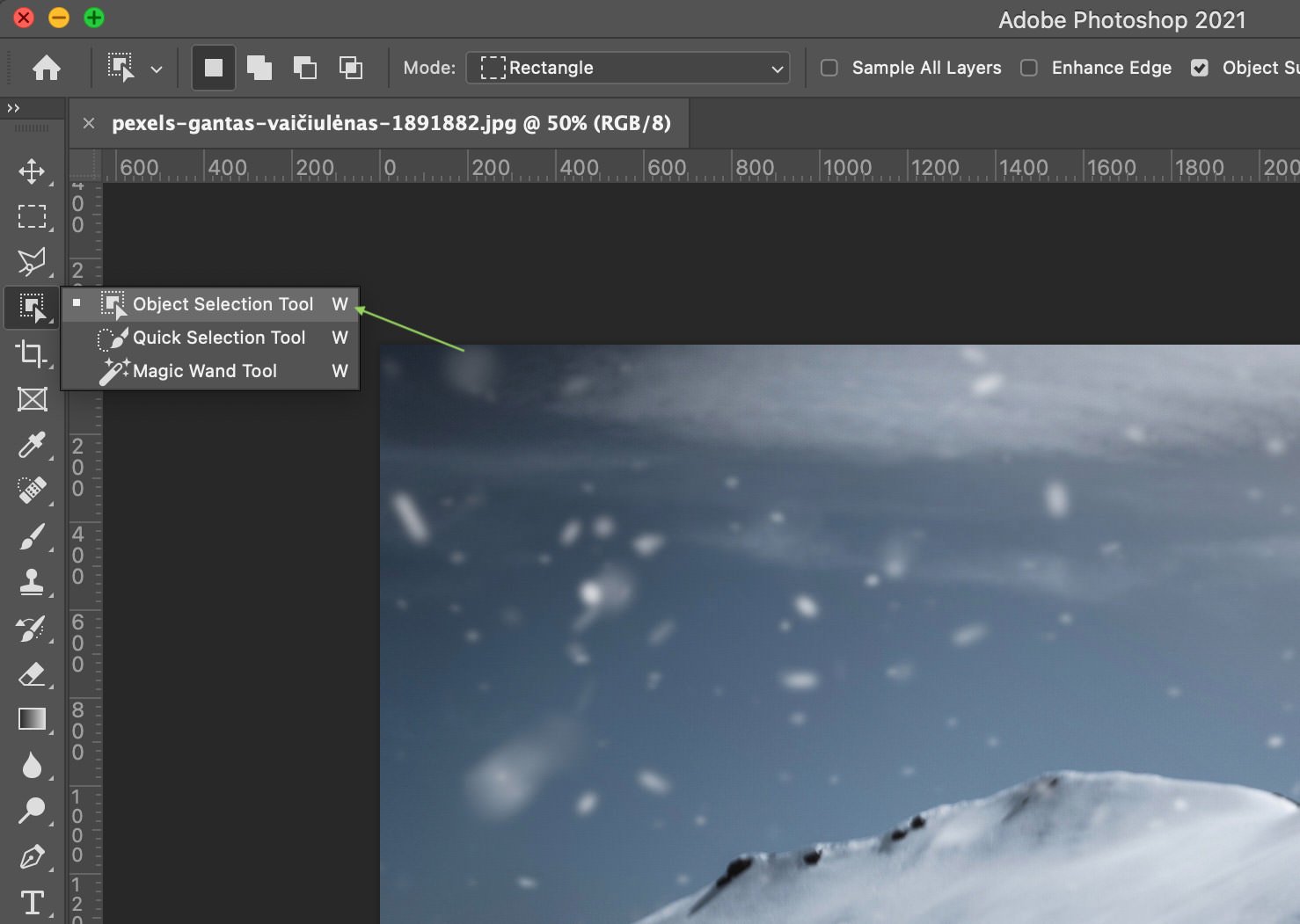Select the Blur tool
1300x924 pixels.
click(x=33, y=765)
